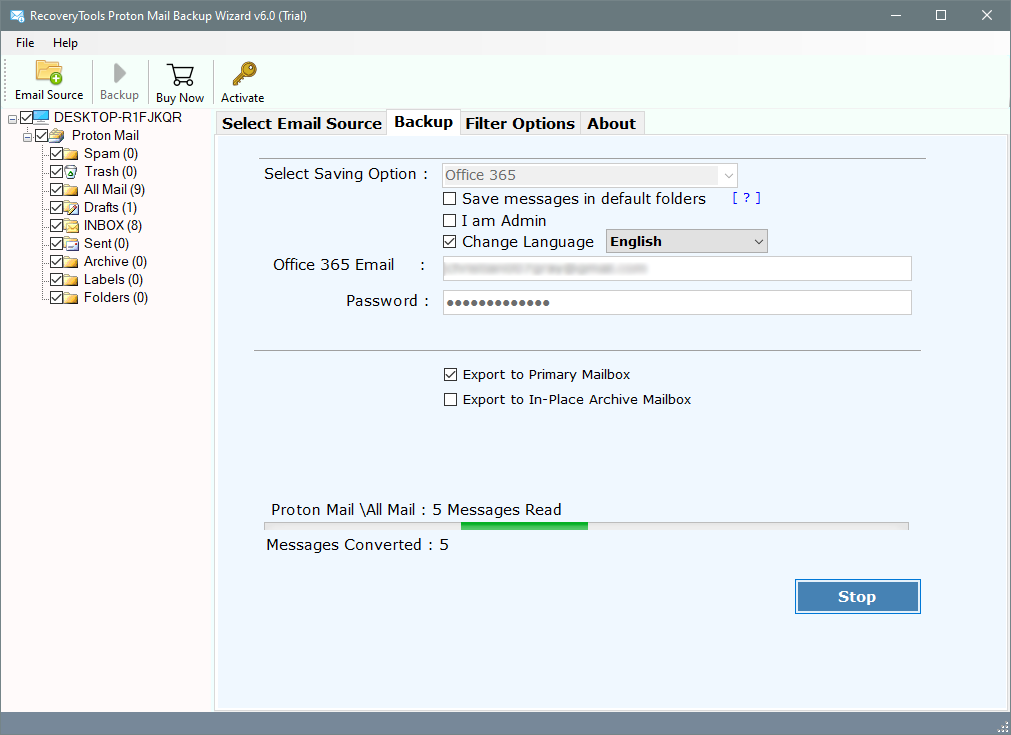Viewport: 1011px width, 735px height.
Task: Click the Sent folder icon
Action: (71, 244)
